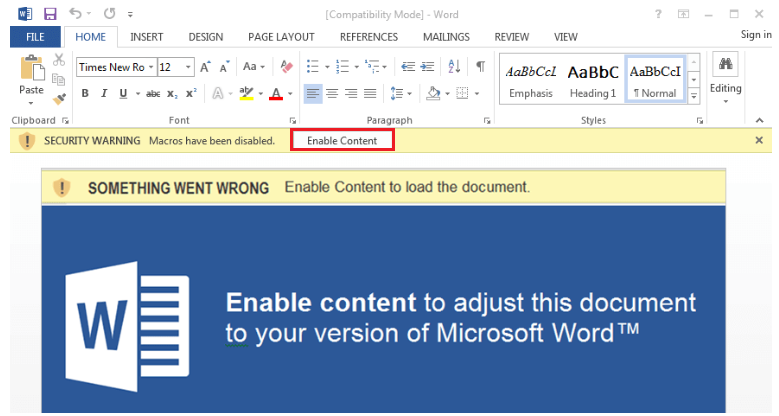Image resolution: width=779 pixels, height=416 pixels.
Task: Apply the red font color
Action: (x=276, y=93)
